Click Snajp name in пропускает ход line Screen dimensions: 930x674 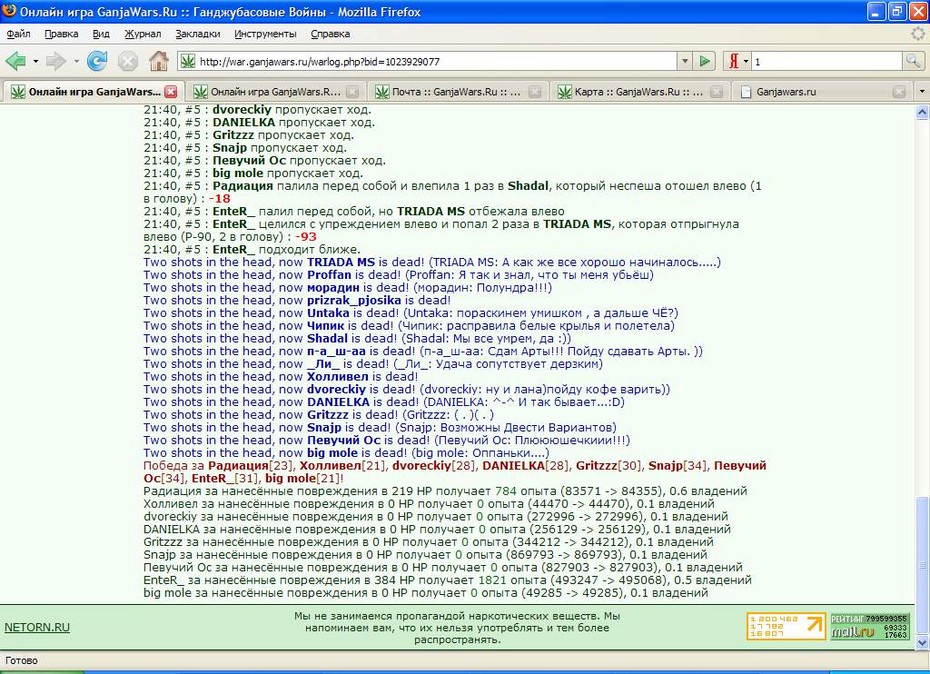tap(229, 148)
